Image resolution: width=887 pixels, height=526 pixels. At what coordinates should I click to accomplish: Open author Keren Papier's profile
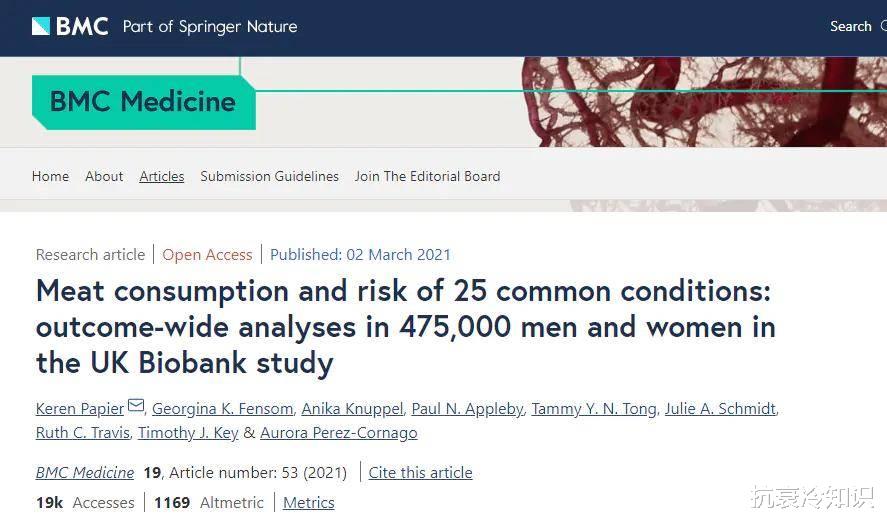tap(80, 408)
